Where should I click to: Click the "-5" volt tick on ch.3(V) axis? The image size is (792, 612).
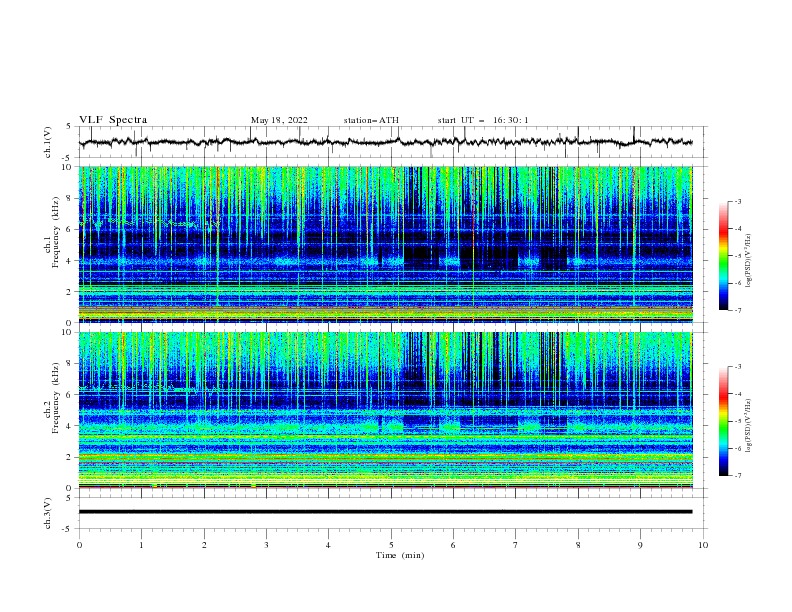(x=68, y=529)
